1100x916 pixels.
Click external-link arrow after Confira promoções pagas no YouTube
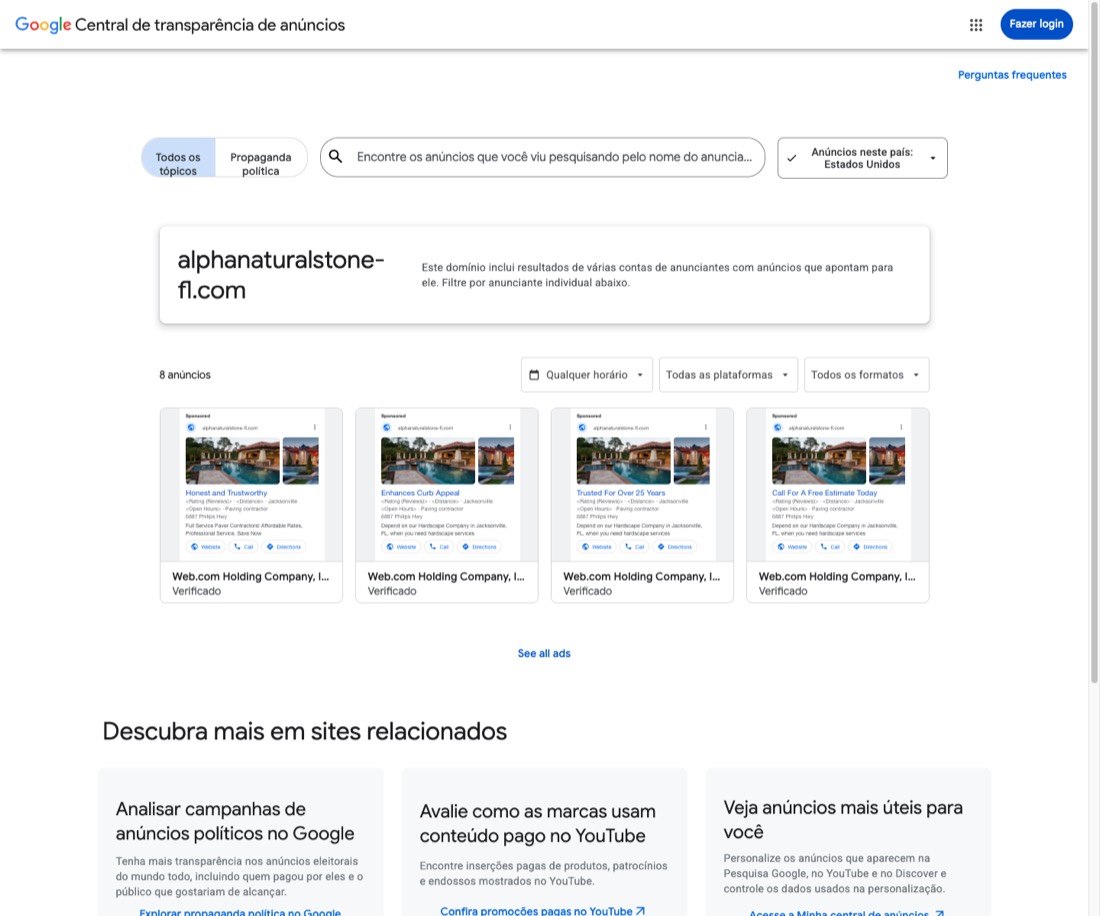tap(640, 910)
